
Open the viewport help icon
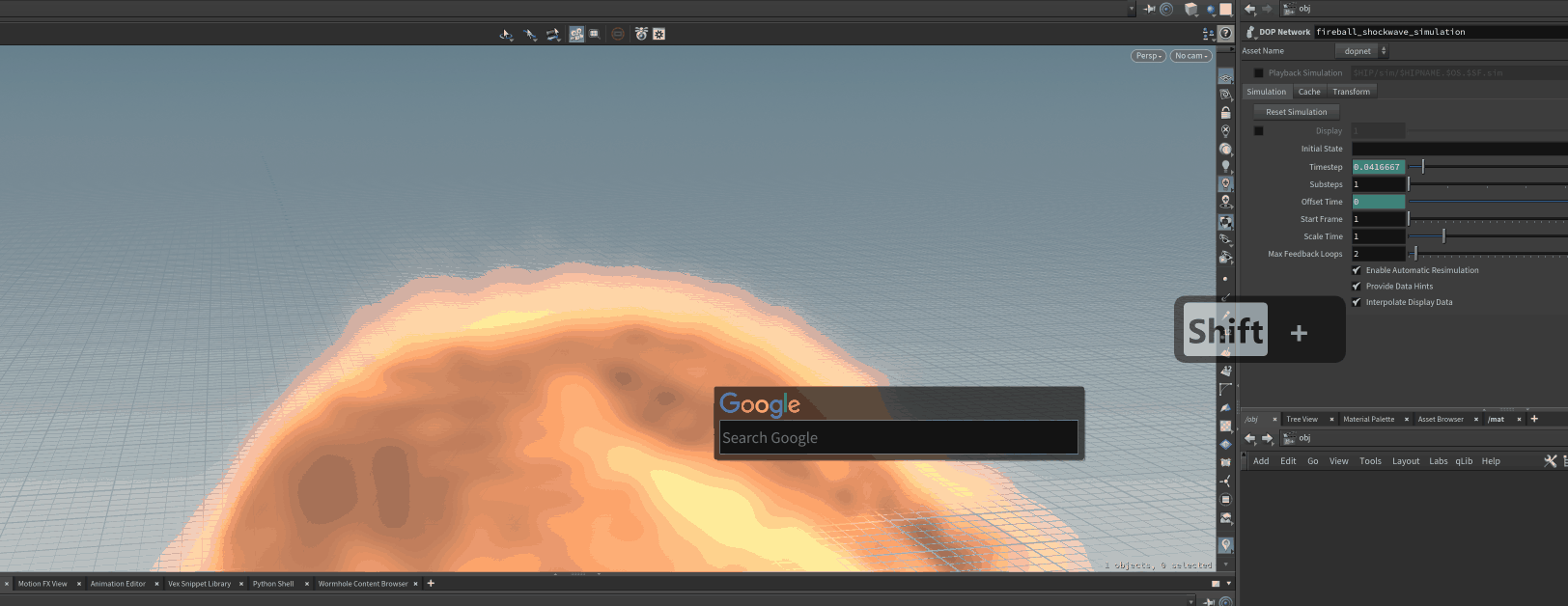1225,34
